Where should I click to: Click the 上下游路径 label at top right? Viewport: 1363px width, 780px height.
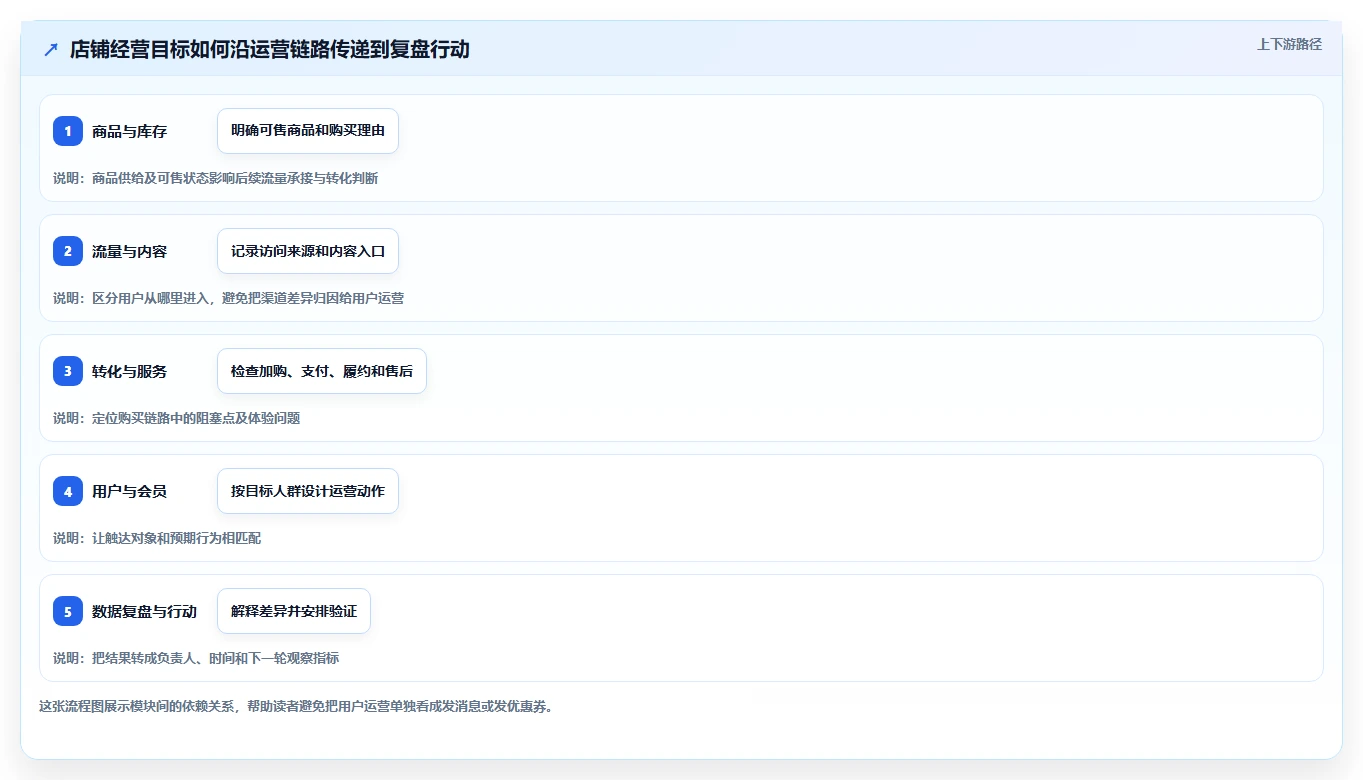tap(1289, 44)
